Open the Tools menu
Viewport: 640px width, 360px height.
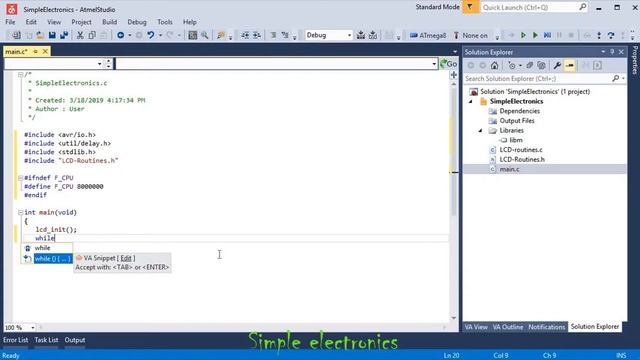tap(164, 22)
